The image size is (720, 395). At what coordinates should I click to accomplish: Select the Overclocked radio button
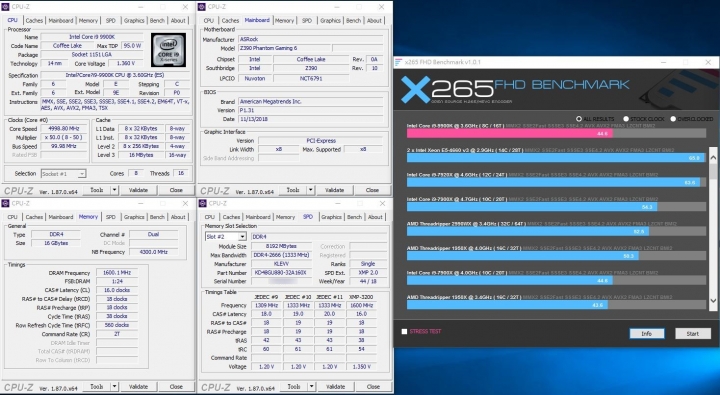pos(673,118)
